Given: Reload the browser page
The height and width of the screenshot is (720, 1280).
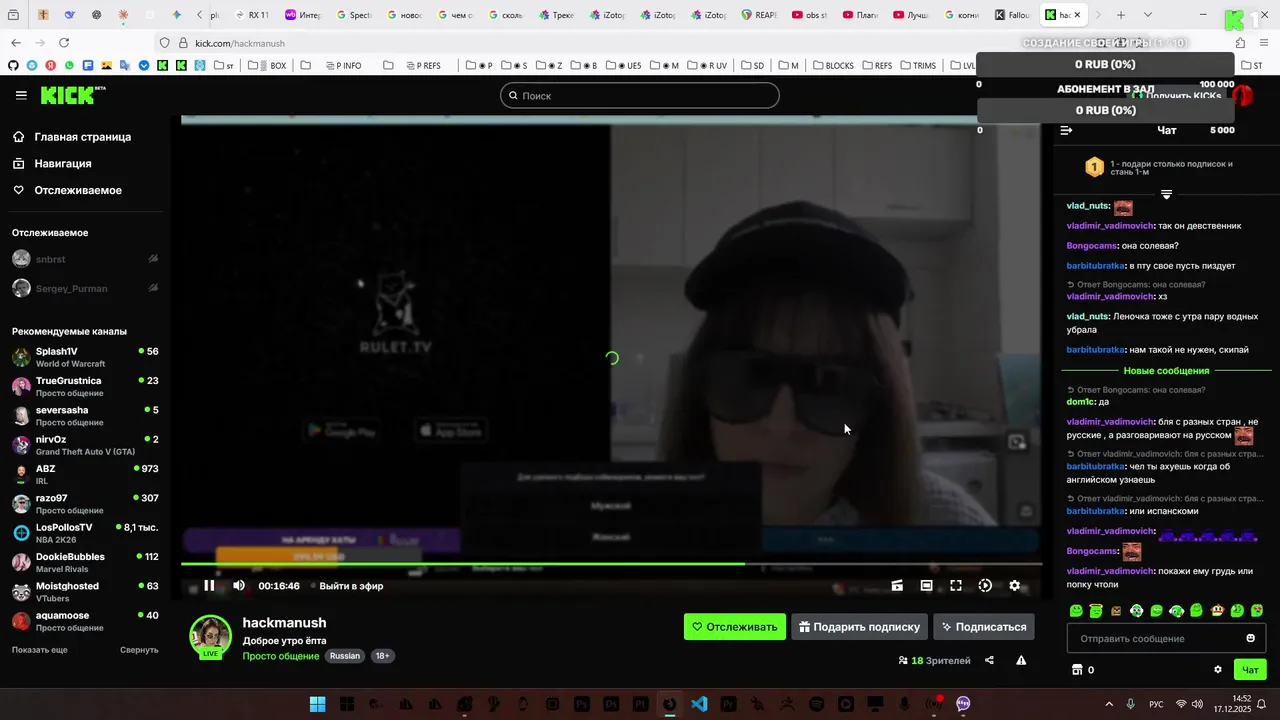Looking at the screenshot, I should tap(64, 43).
